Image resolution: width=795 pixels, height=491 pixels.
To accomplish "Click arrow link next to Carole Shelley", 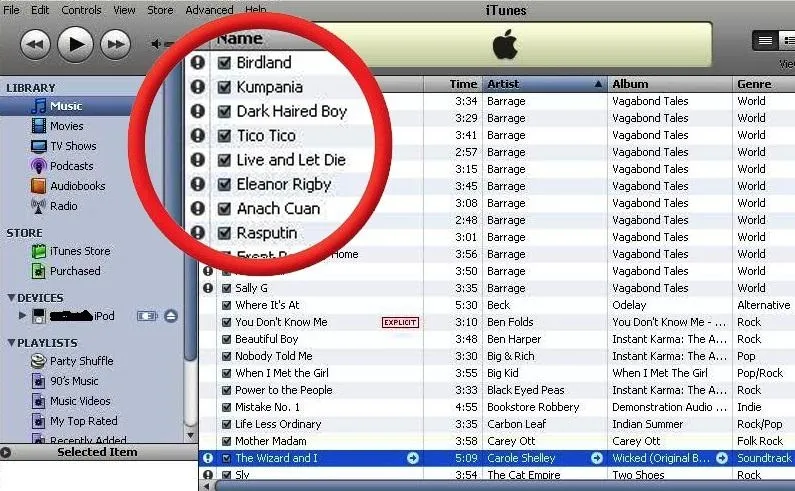I will [x=597, y=458].
